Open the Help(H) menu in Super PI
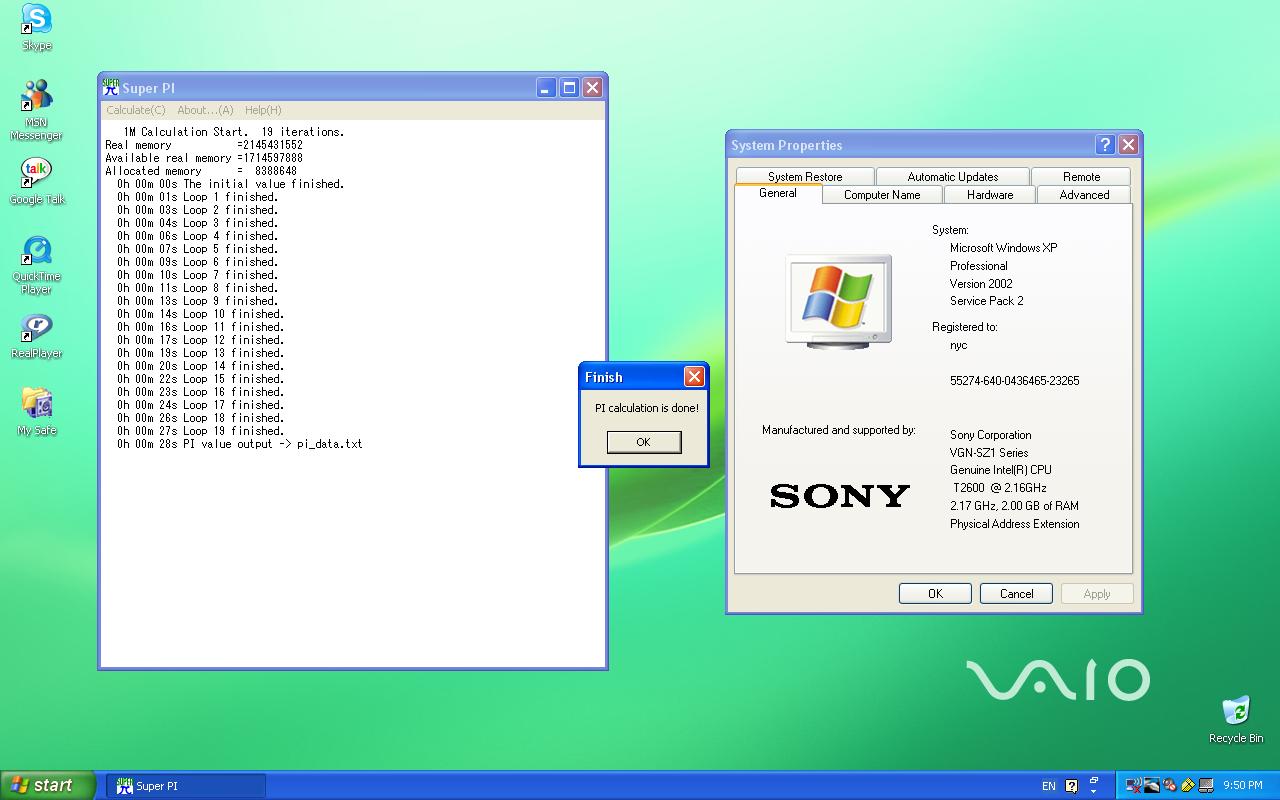 [263, 110]
